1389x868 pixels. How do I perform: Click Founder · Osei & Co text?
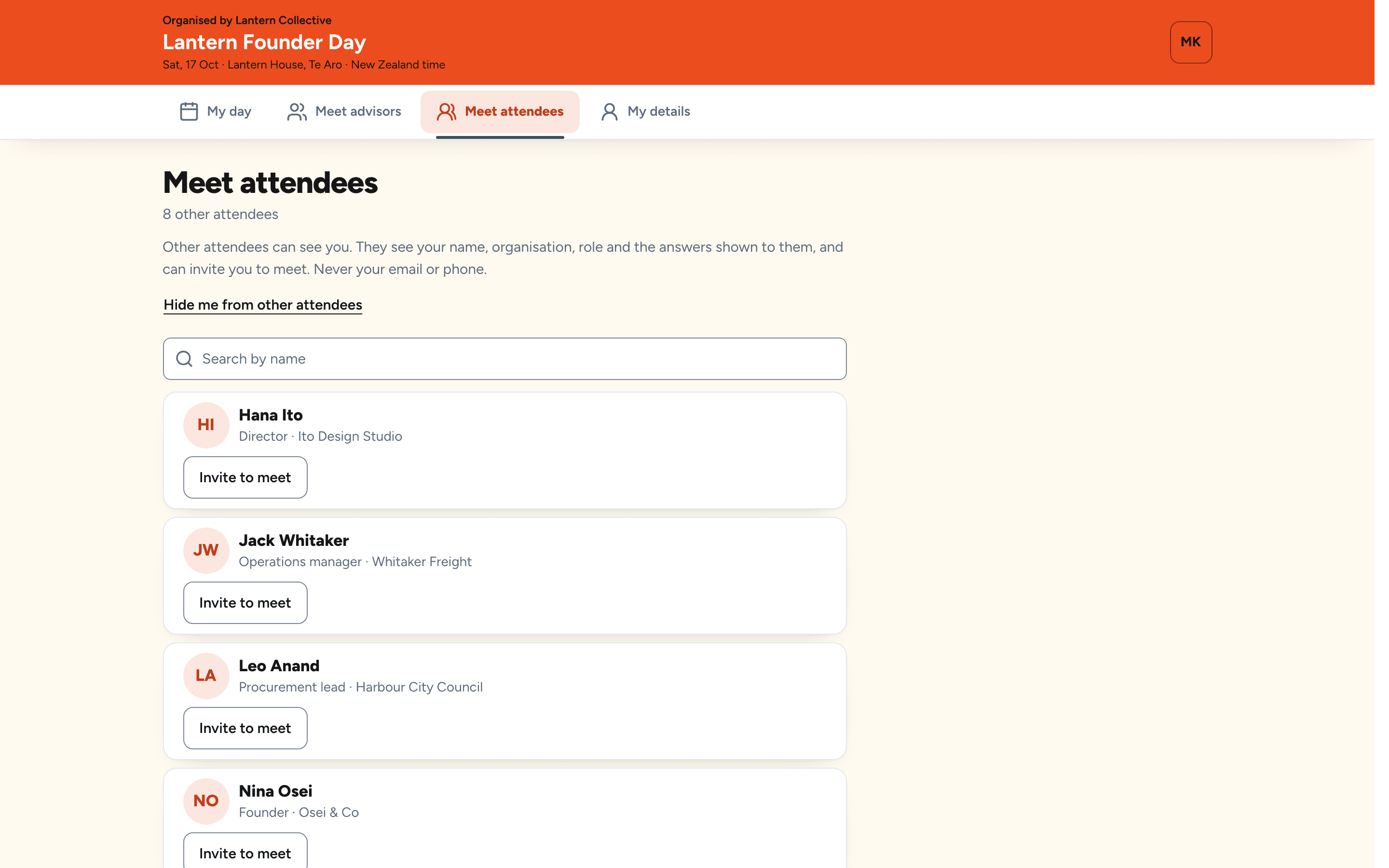tap(299, 813)
